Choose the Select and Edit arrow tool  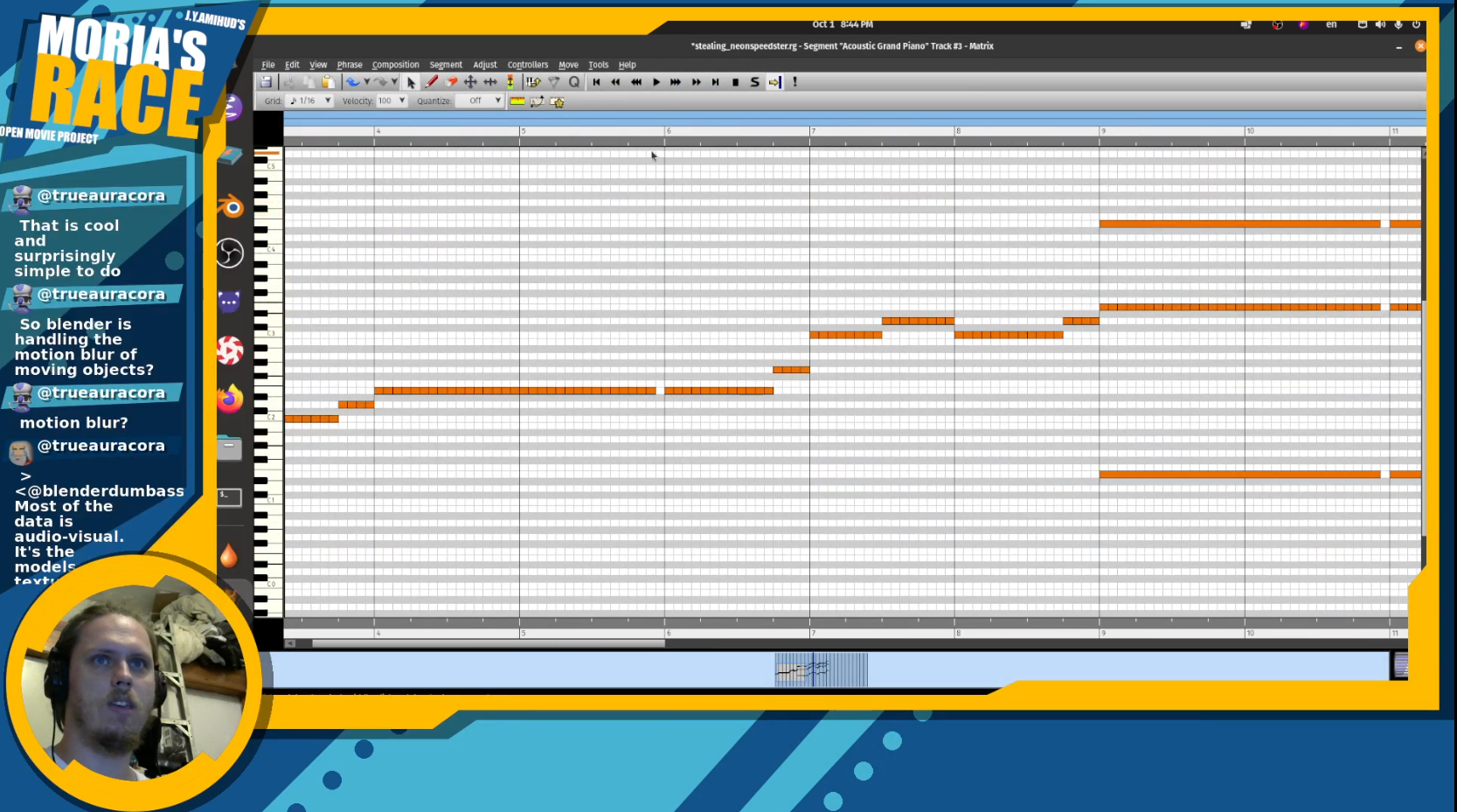click(411, 82)
